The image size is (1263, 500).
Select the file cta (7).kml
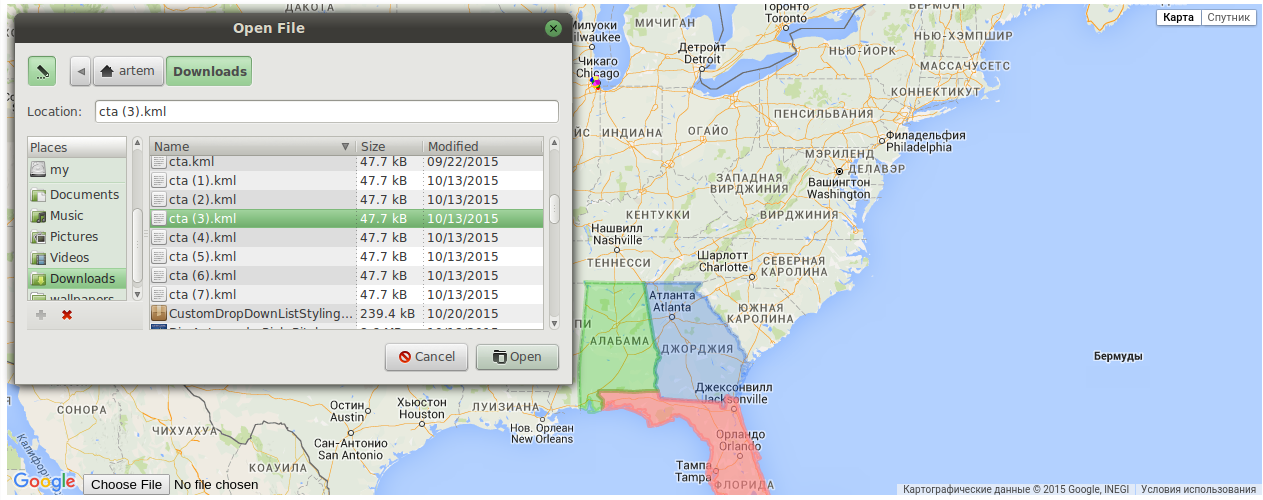pos(346,294)
